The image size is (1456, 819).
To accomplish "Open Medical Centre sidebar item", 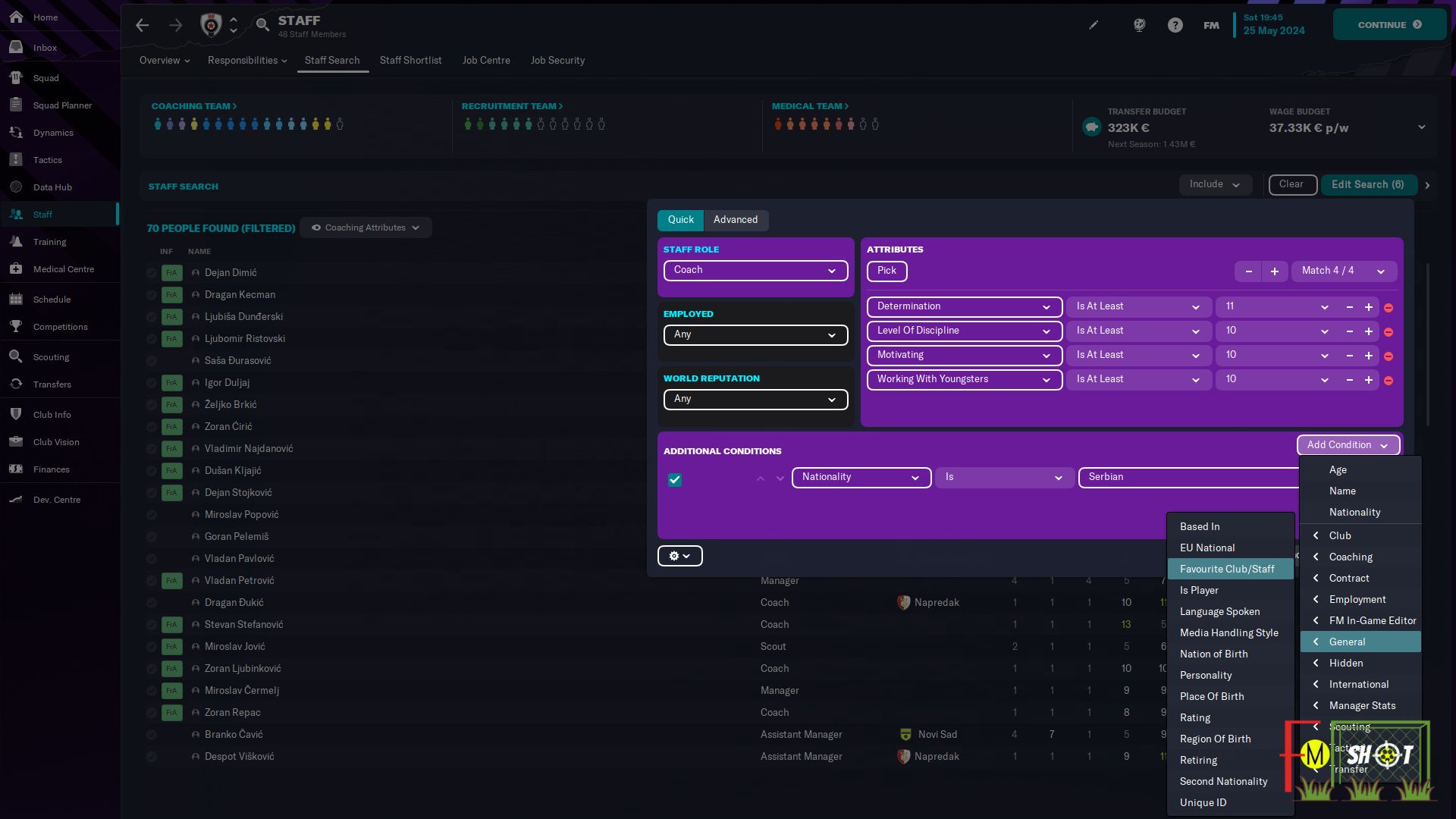I will point(64,269).
